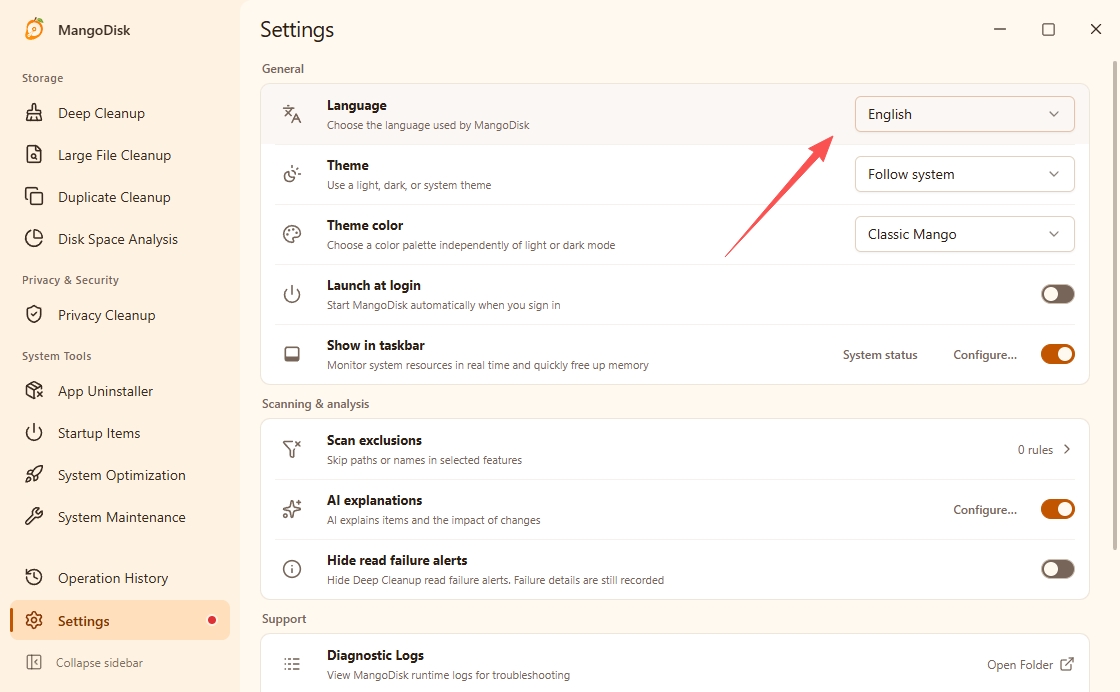Click the Operation History clock icon
Image resolution: width=1120 pixels, height=692 pixels.
click(x=34, y=577)
